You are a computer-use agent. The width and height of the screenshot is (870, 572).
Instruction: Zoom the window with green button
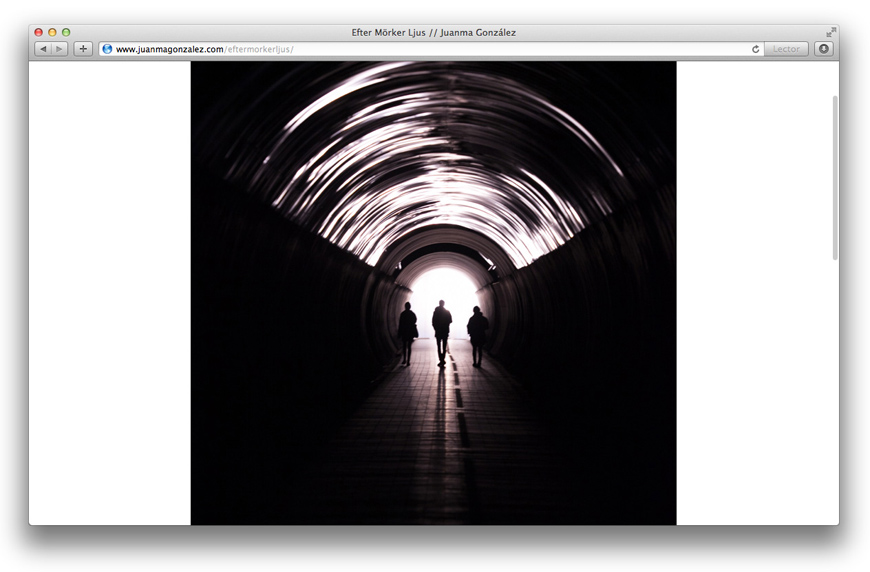(66, 32)
